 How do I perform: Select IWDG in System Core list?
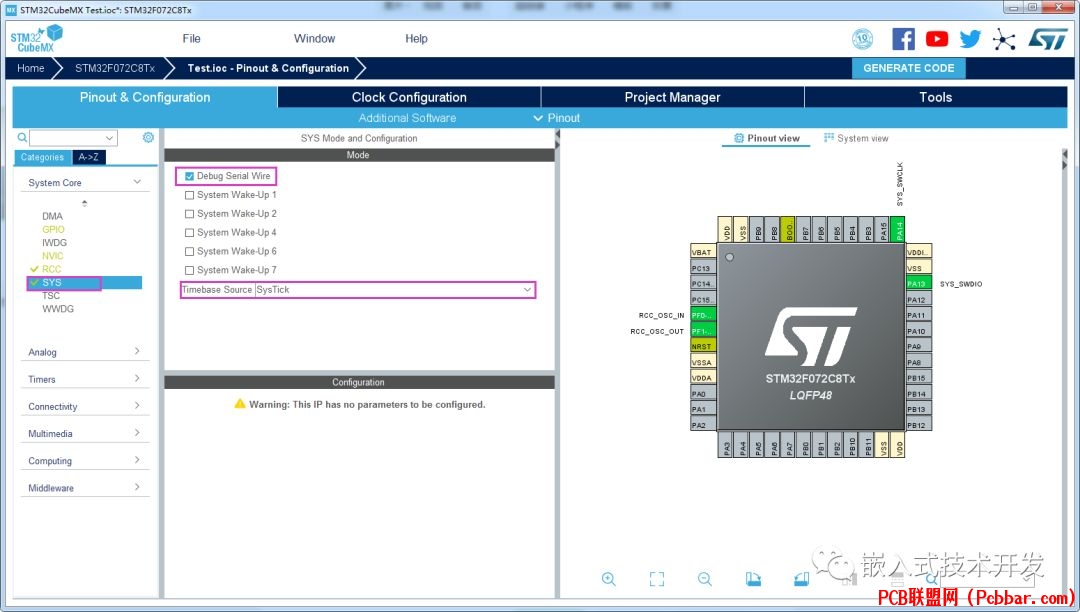[x=54, y=242]
